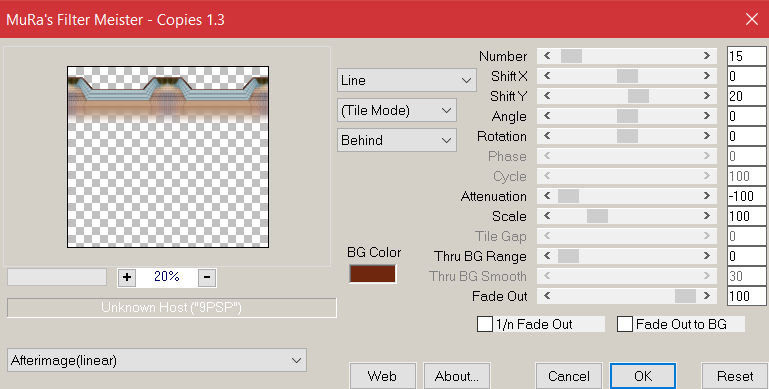The width and height of the screenshot is (769, 389).
Task: Enable the 1/n Fade Out checkbox
Action: tap(485, 324)
